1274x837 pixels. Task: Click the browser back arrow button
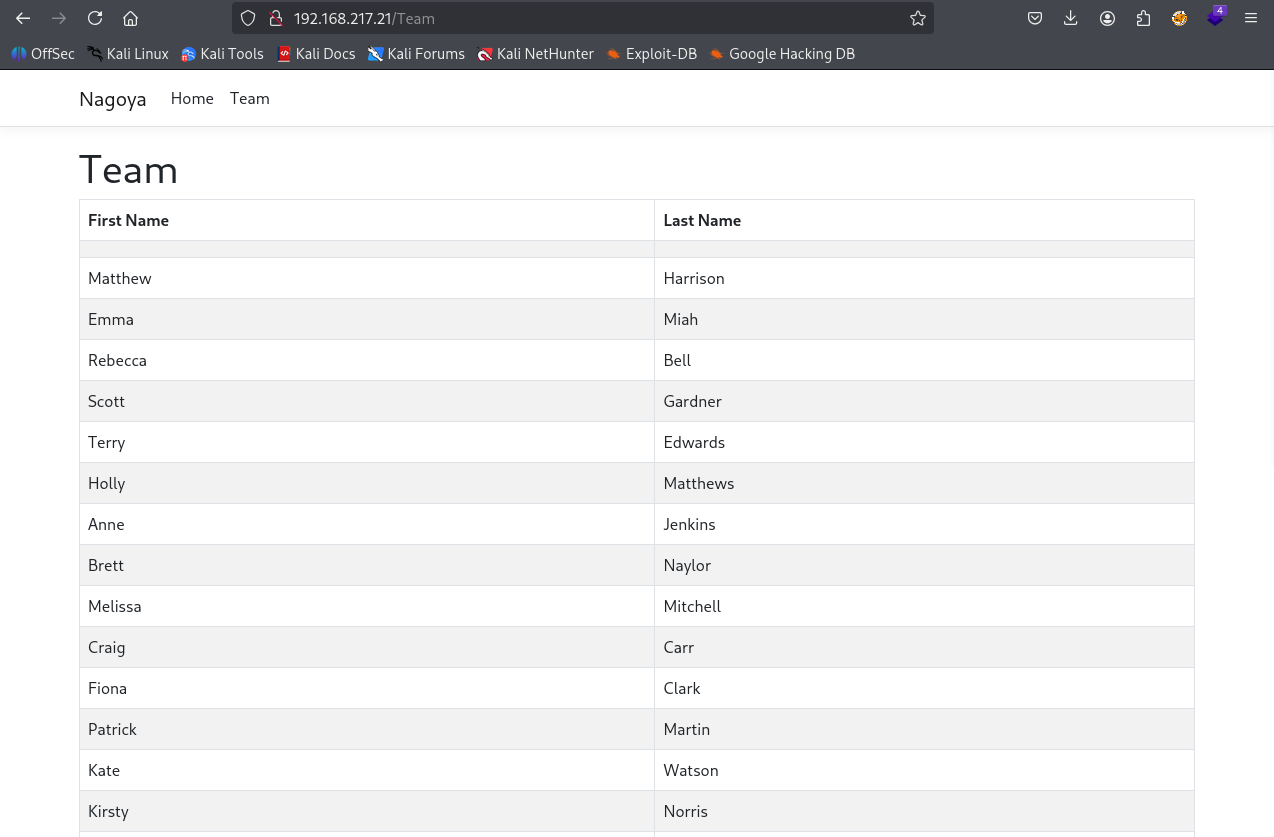(23, 18)
